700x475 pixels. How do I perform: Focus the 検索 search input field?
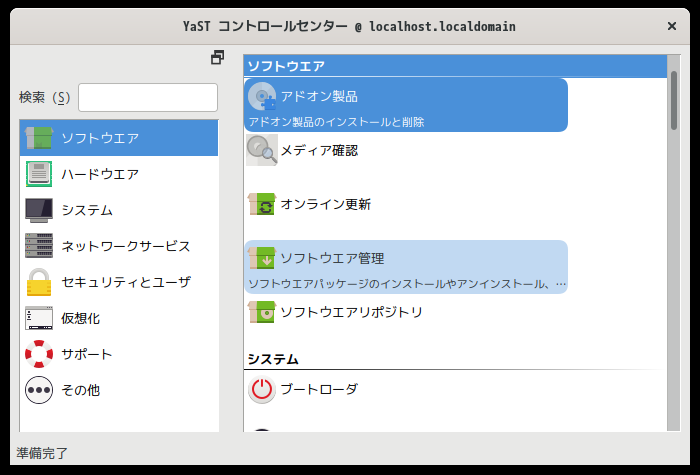tap(148, 97)
